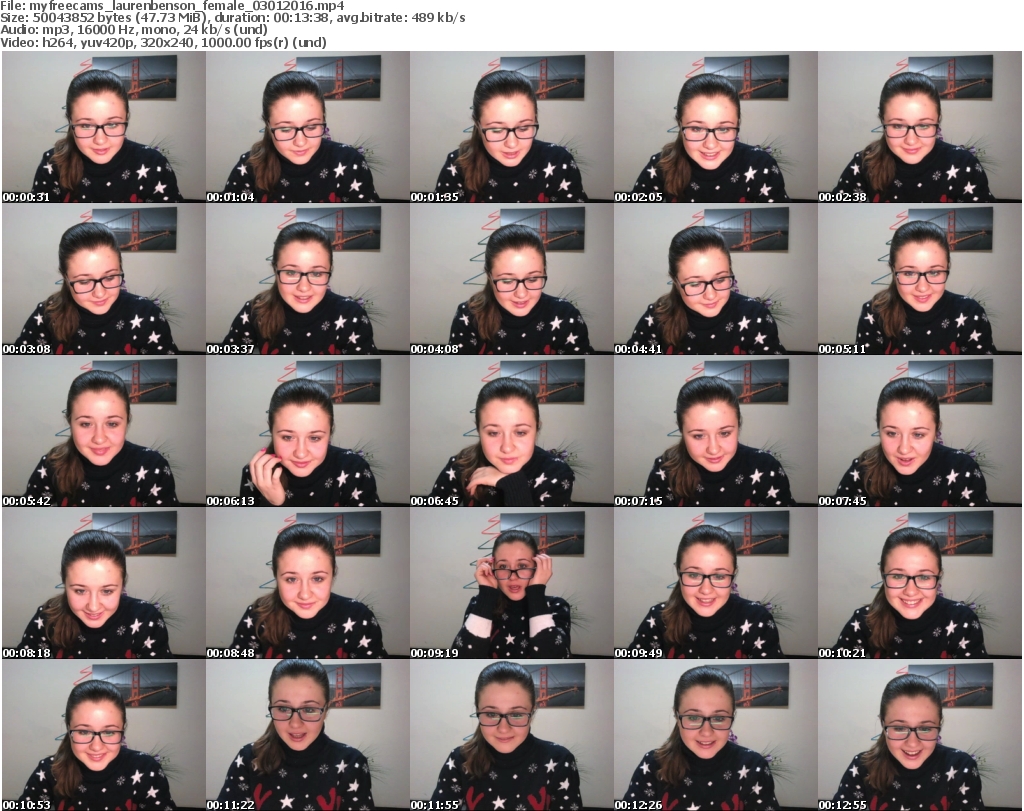Click the Audio mp3 info line
The image size is (1024, 811).
[134, 30]
